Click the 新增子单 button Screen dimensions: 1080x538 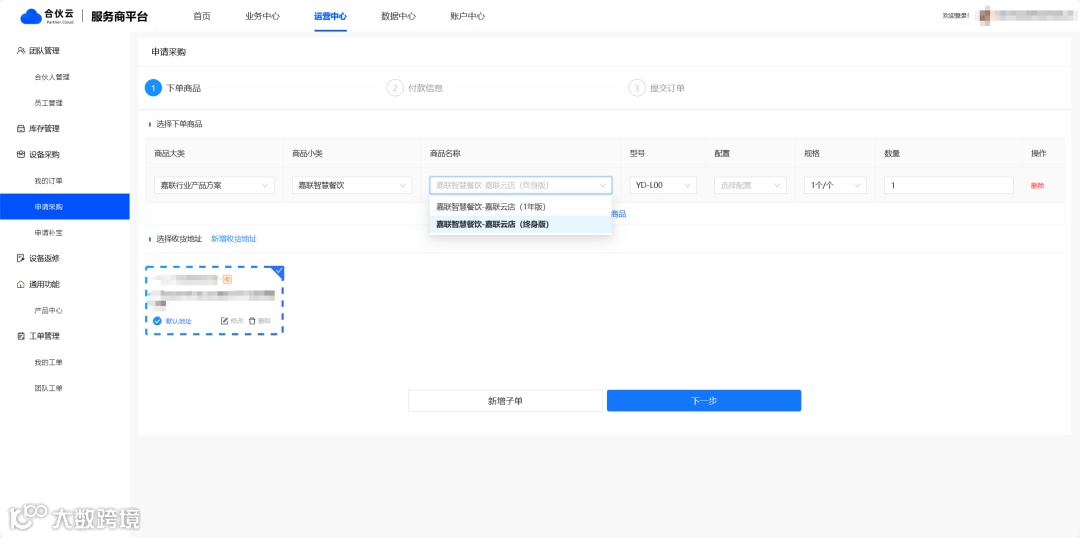pyautogui.click(x=505, y=401)
